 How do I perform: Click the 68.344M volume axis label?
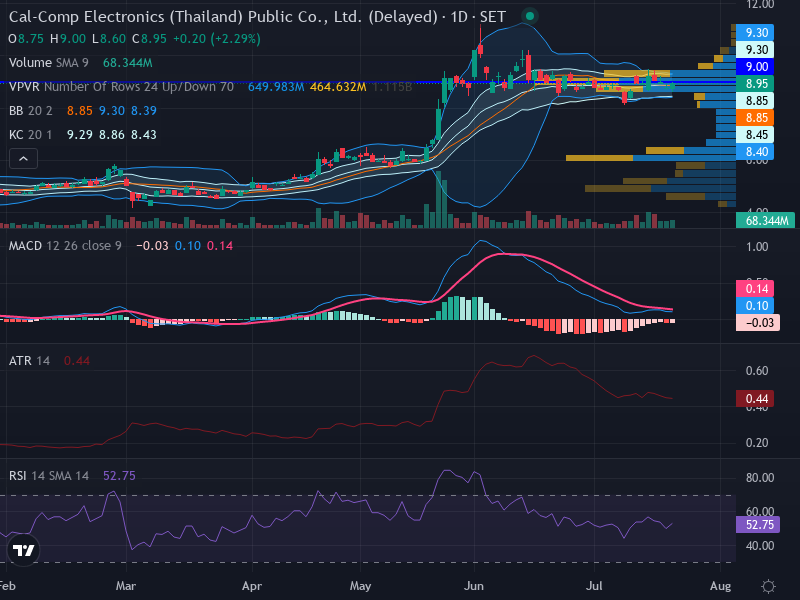(x=765, y=220)
